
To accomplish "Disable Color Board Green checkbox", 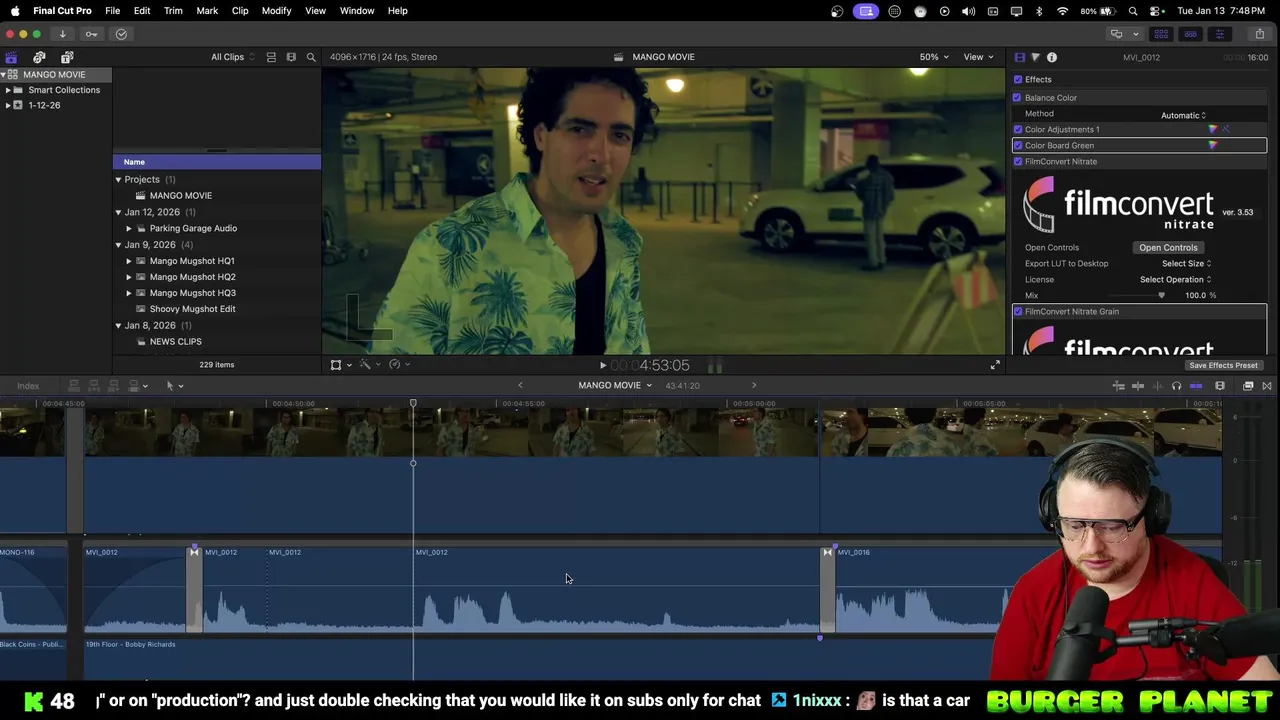I will (x=1018, y=145).
